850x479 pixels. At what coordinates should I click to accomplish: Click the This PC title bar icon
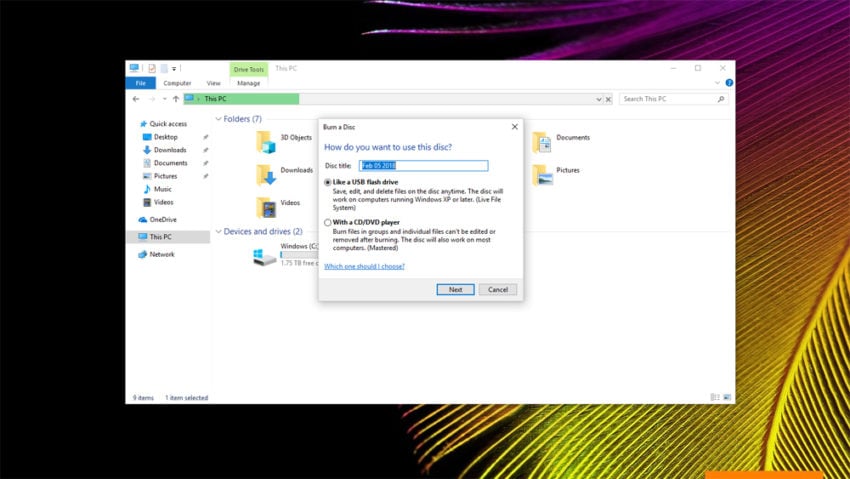[x=134, y=68]
